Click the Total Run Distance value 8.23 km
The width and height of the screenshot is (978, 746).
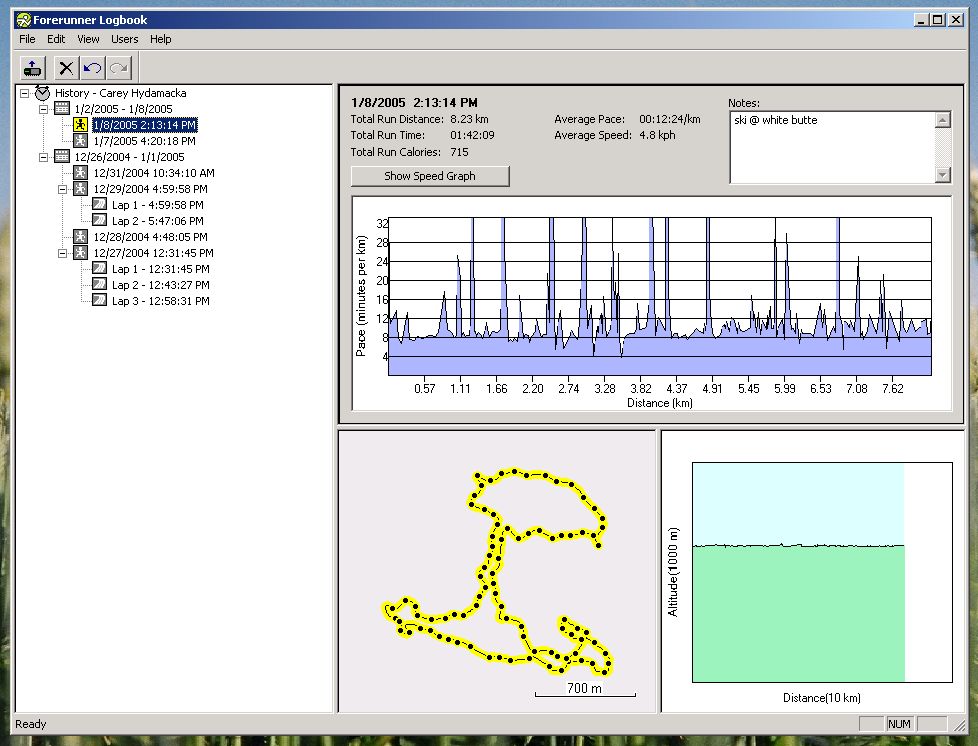469,119
